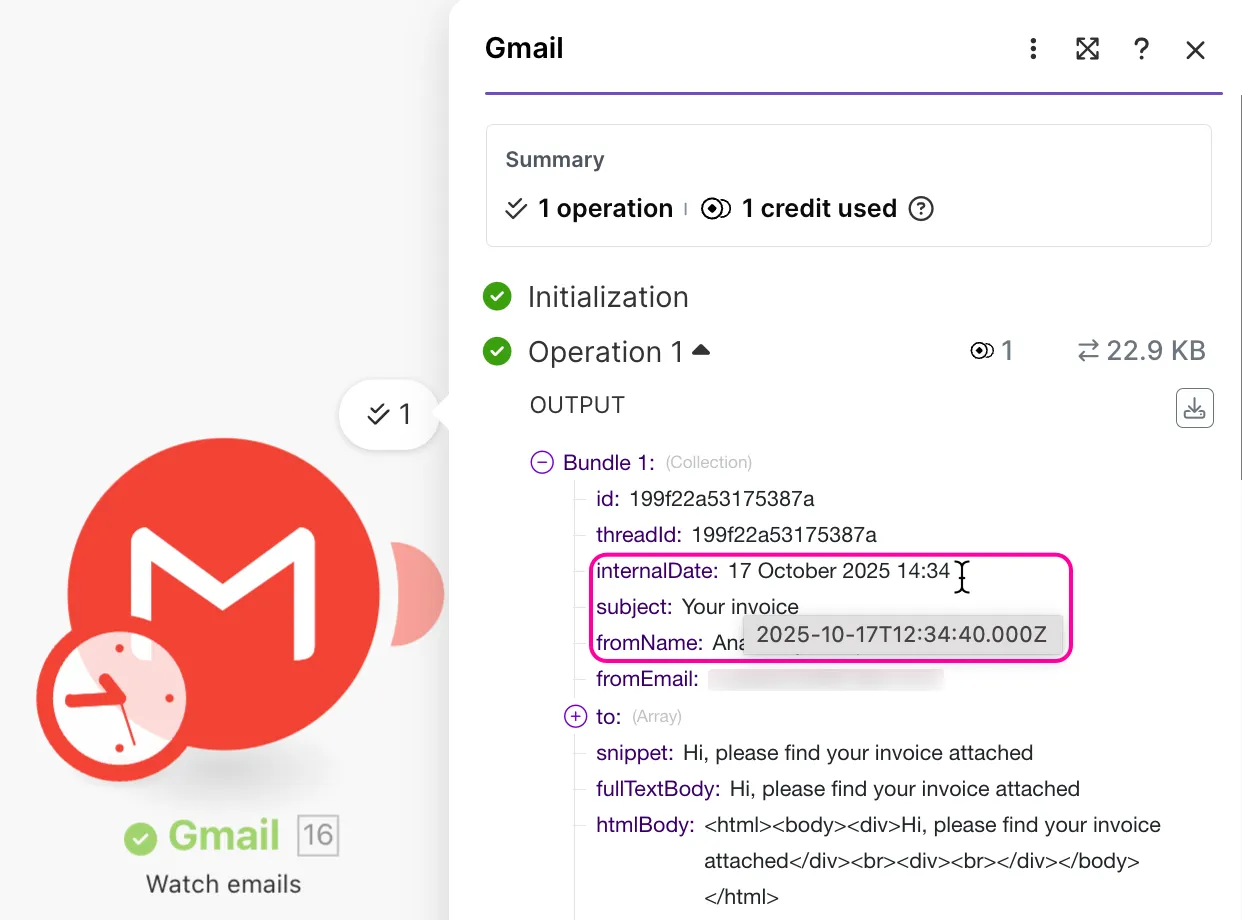Click the fromEmail field label
The image size is (1242, 920).
pyautogui.click(x=647, y=680)
